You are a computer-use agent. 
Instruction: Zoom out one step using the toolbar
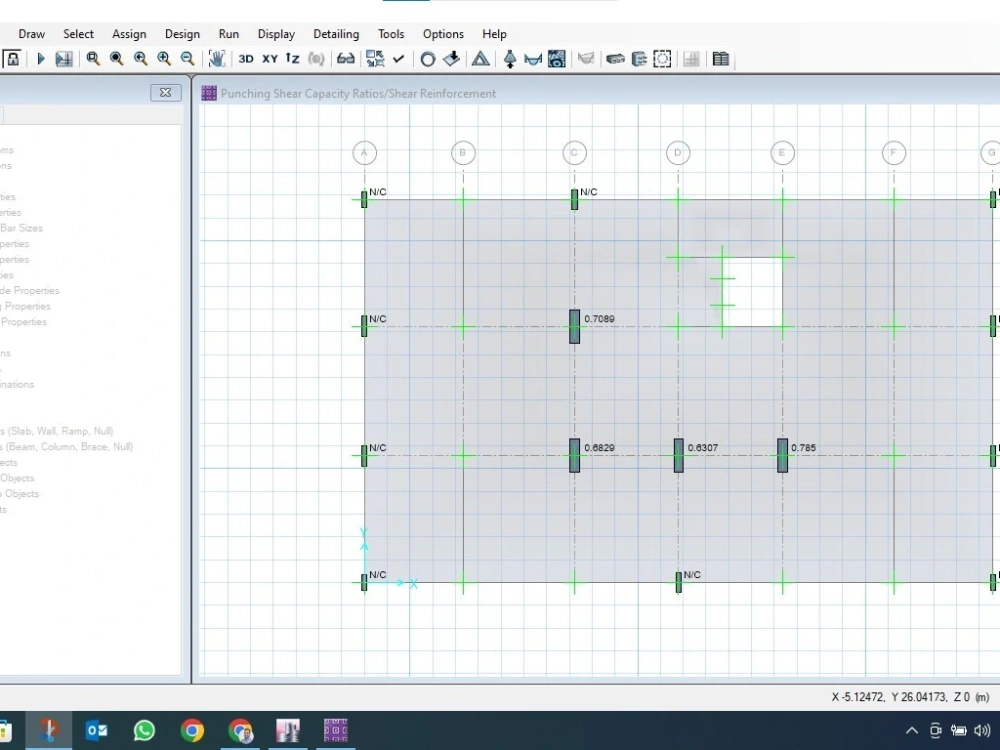[187, 58]
